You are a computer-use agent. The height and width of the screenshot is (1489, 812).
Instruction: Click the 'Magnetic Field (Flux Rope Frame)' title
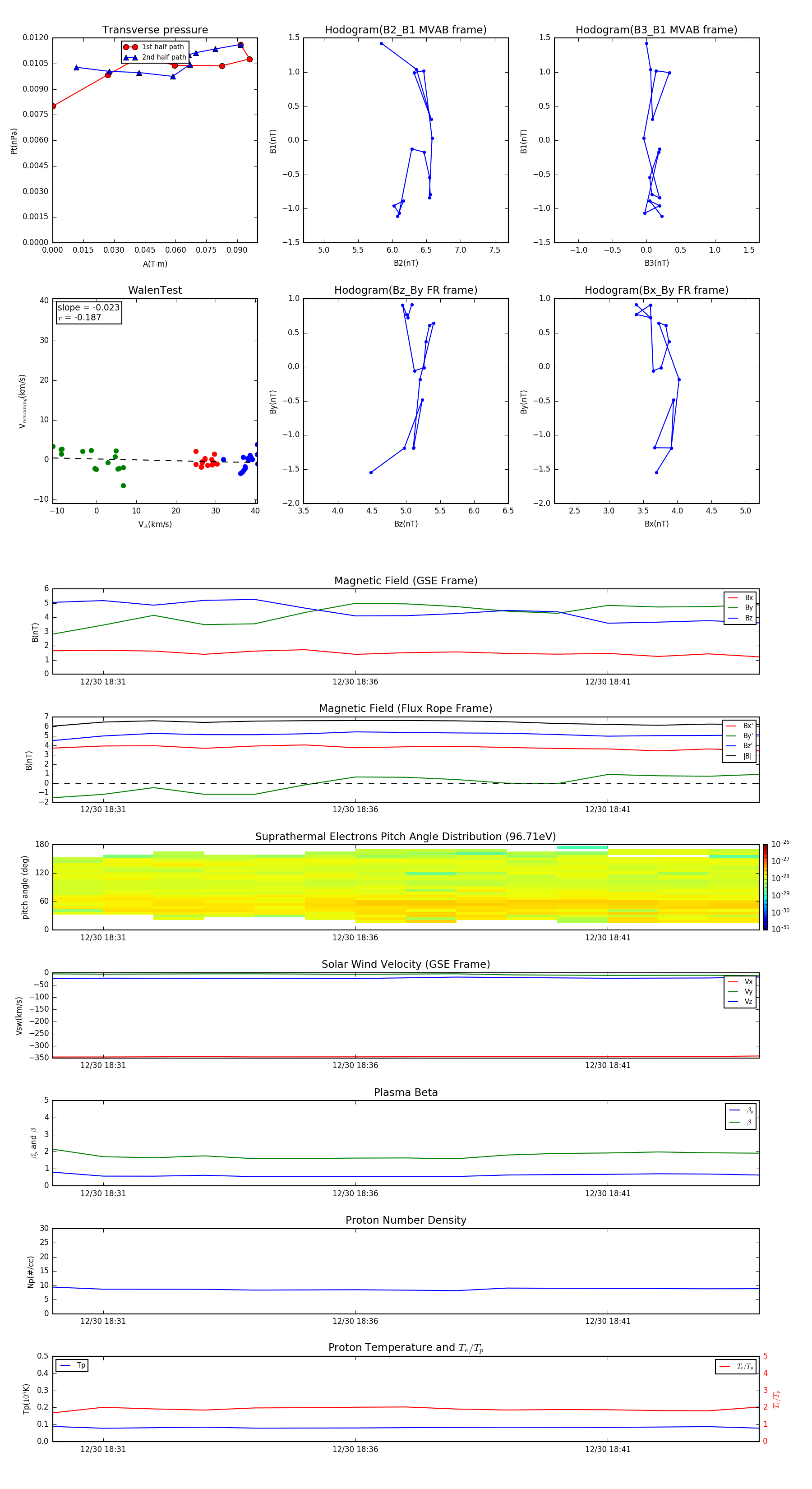(x=406, y=708)
